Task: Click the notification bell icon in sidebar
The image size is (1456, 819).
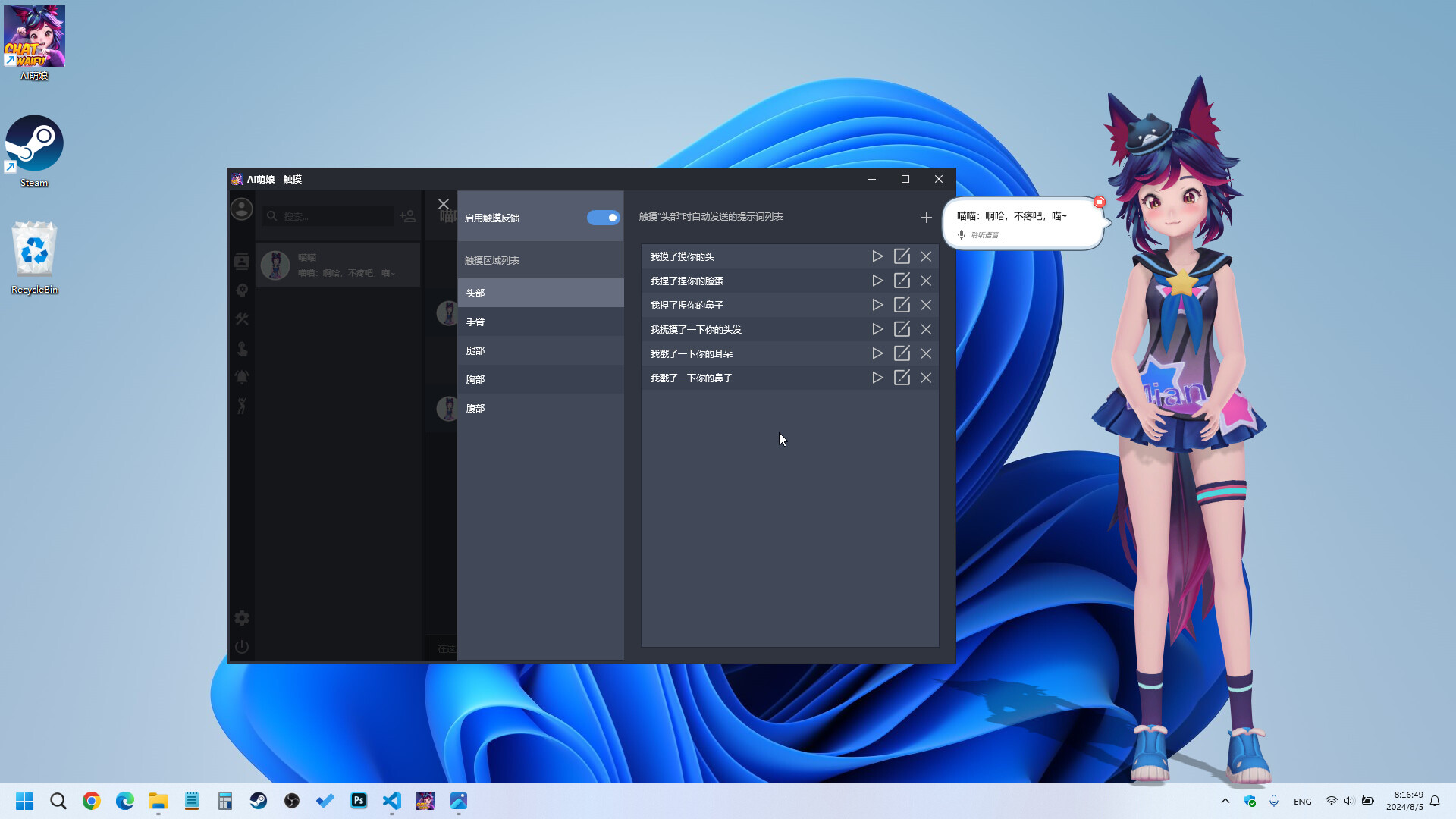Action: point(241,377)
